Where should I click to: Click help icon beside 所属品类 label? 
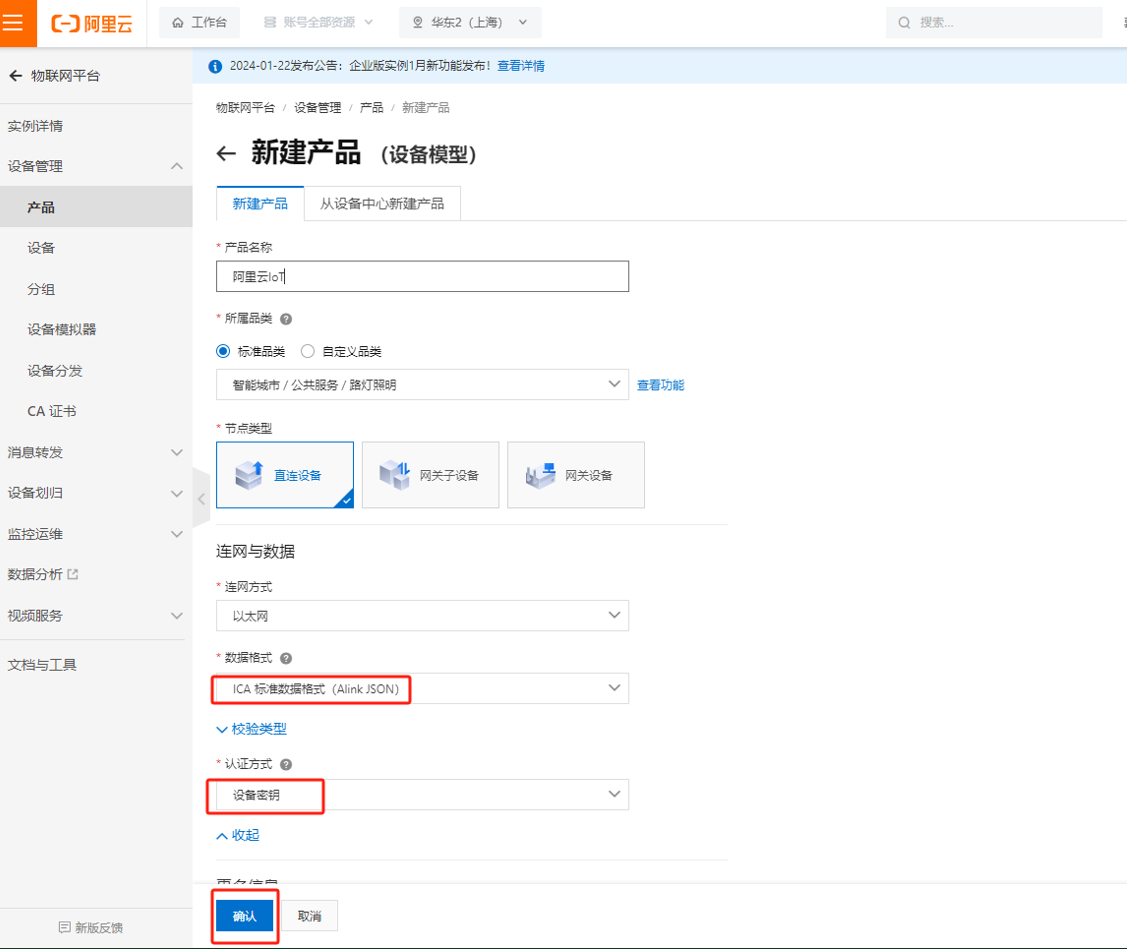(286, 319)
